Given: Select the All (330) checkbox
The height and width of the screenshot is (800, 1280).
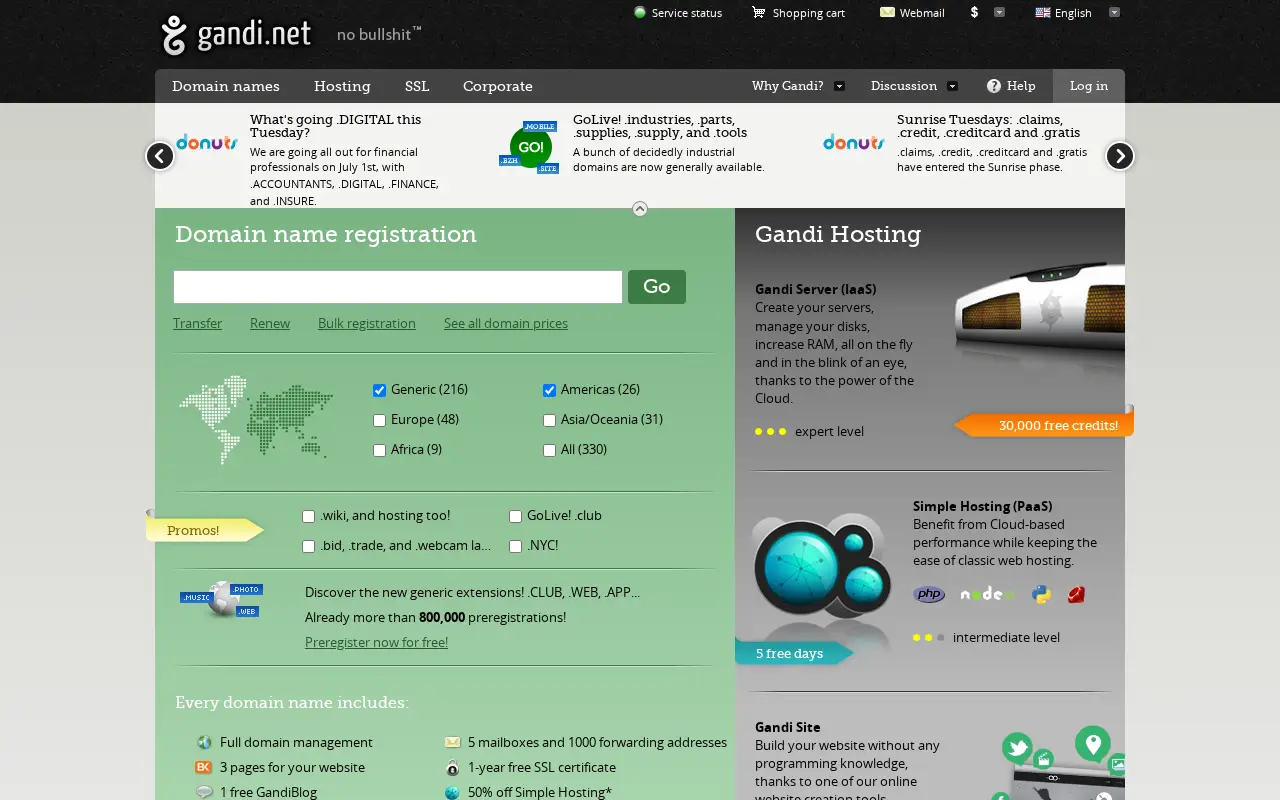Looking at the screenshot, I should tap(549, 450).
